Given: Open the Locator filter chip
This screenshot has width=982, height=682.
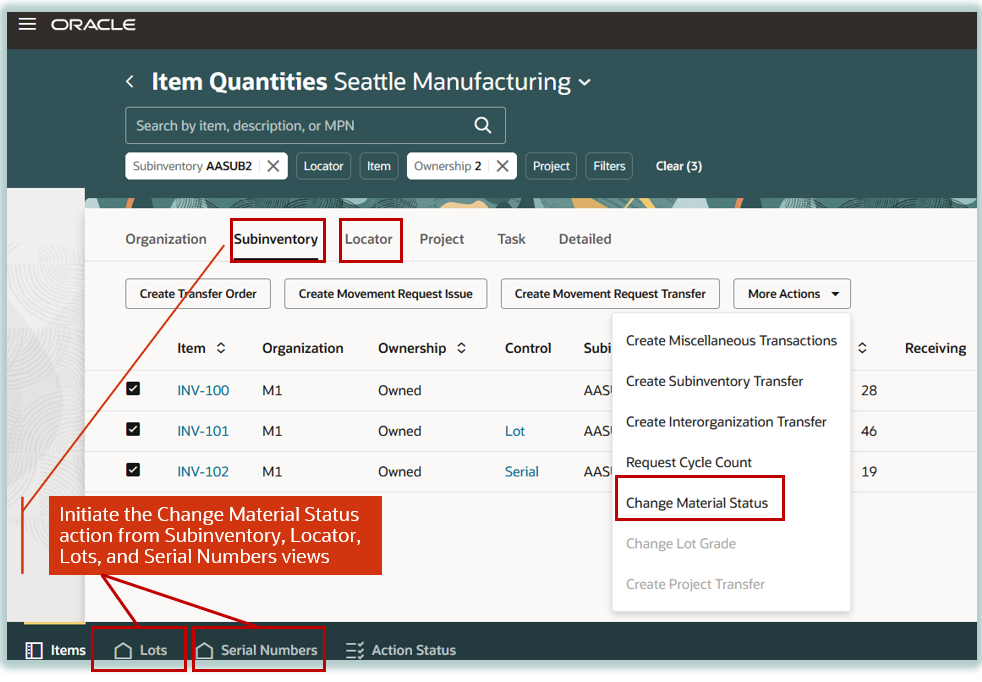Looking at the screenshot, I should pos(323,166).
